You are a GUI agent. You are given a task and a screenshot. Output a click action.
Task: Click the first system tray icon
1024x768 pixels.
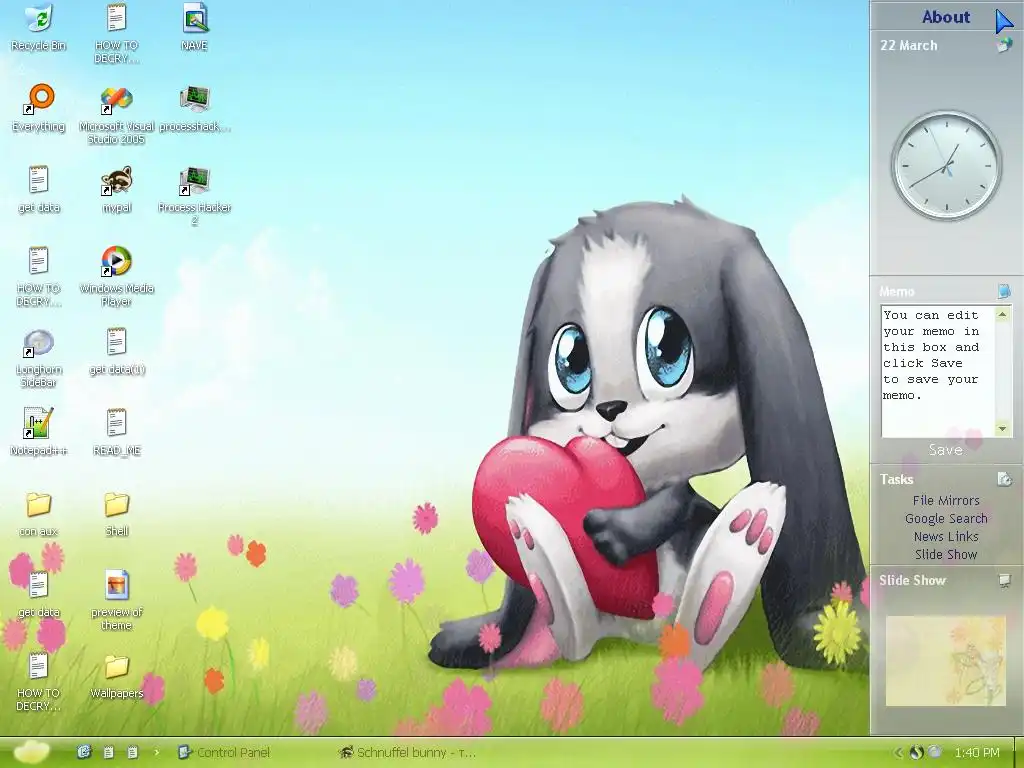[916, 752]
